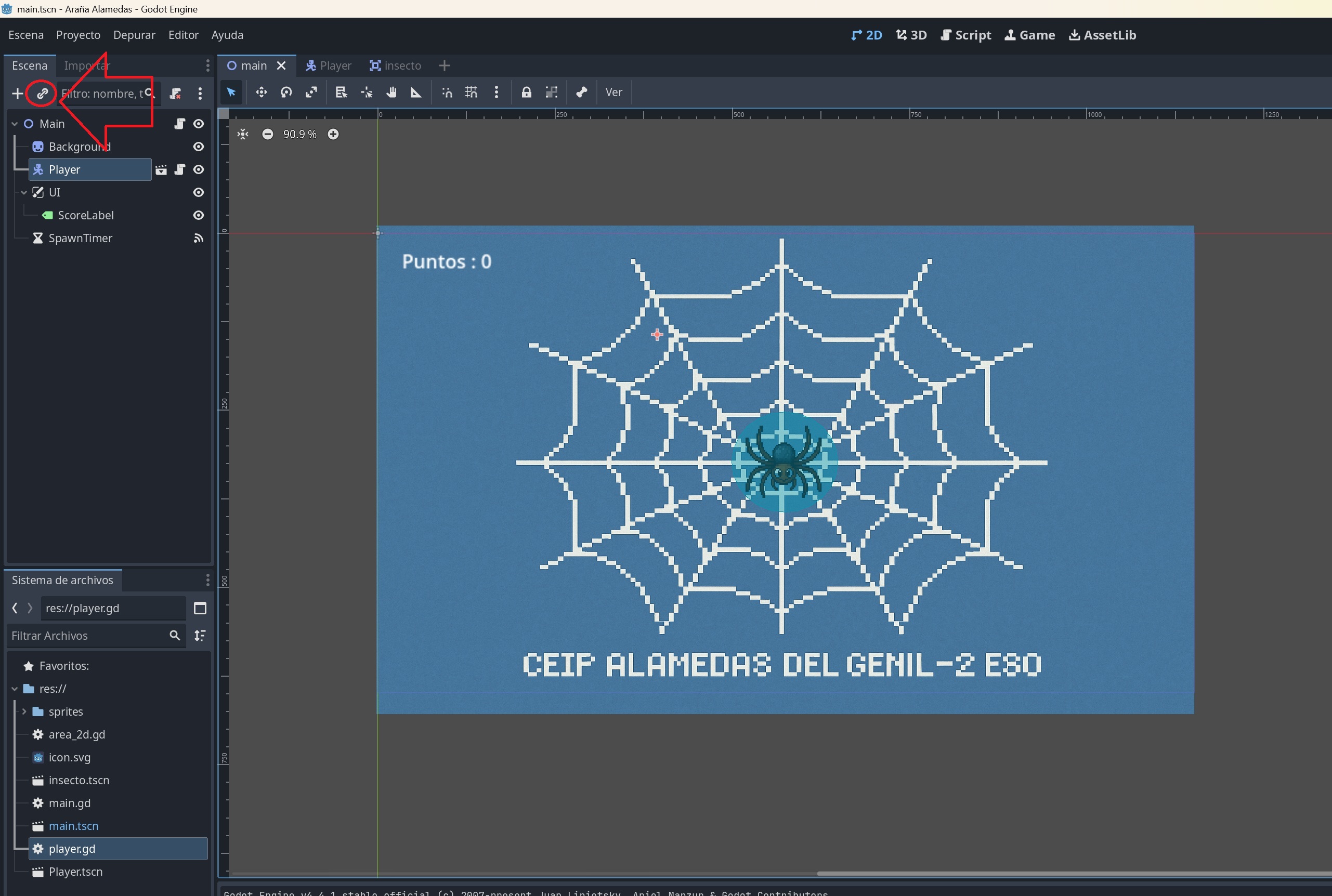Zoom out using the minus zoom control
The width and height of the screenshot is (1332, 896).
(268, 134)
